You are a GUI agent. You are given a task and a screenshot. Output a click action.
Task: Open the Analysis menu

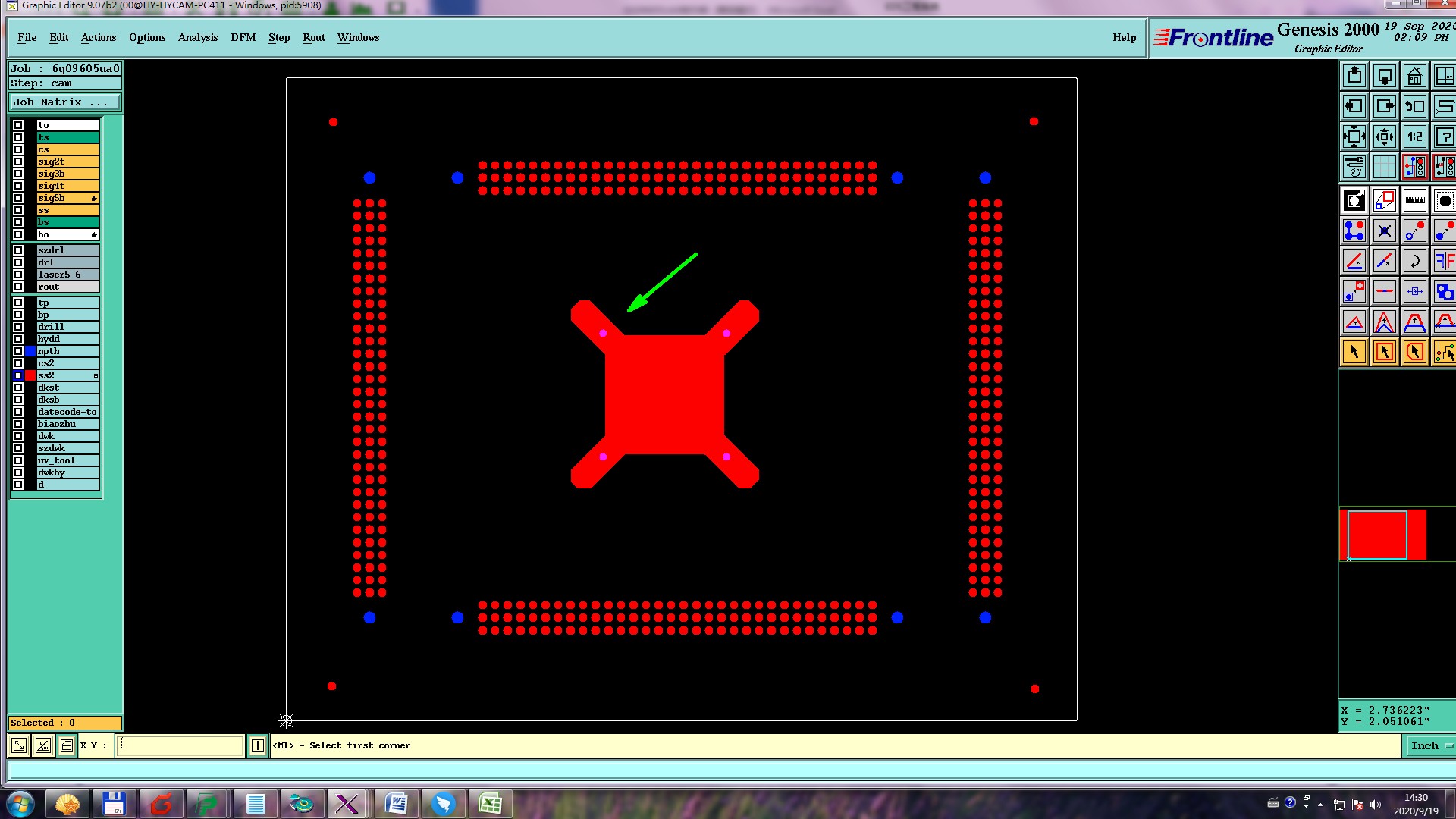pos(197,37)
